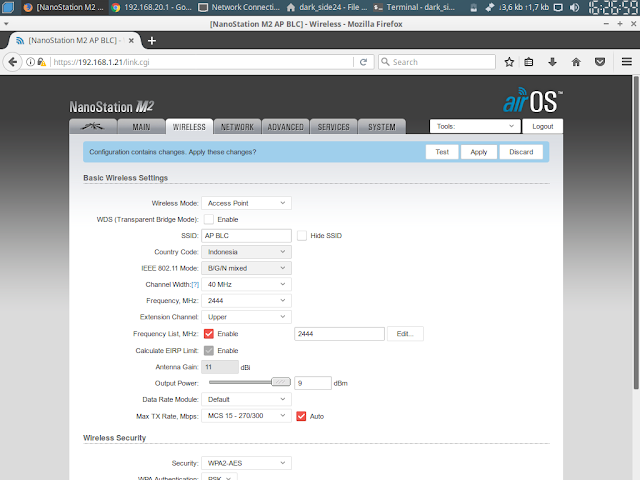640x480 pixels.
Task: Open Channel Width dropdown
Action: coord(247,284)
